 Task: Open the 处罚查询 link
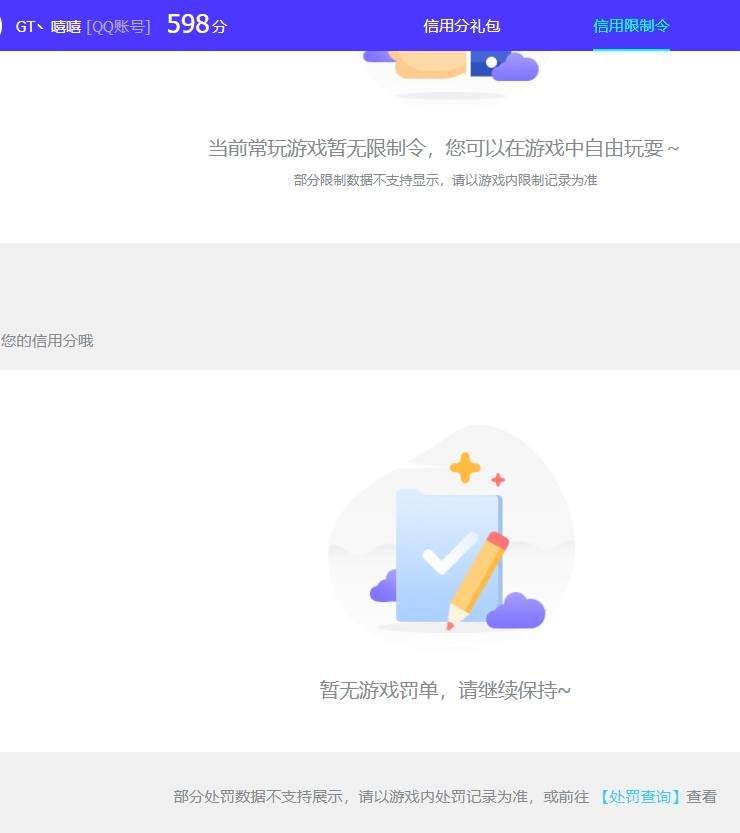[x=640, y=796]
